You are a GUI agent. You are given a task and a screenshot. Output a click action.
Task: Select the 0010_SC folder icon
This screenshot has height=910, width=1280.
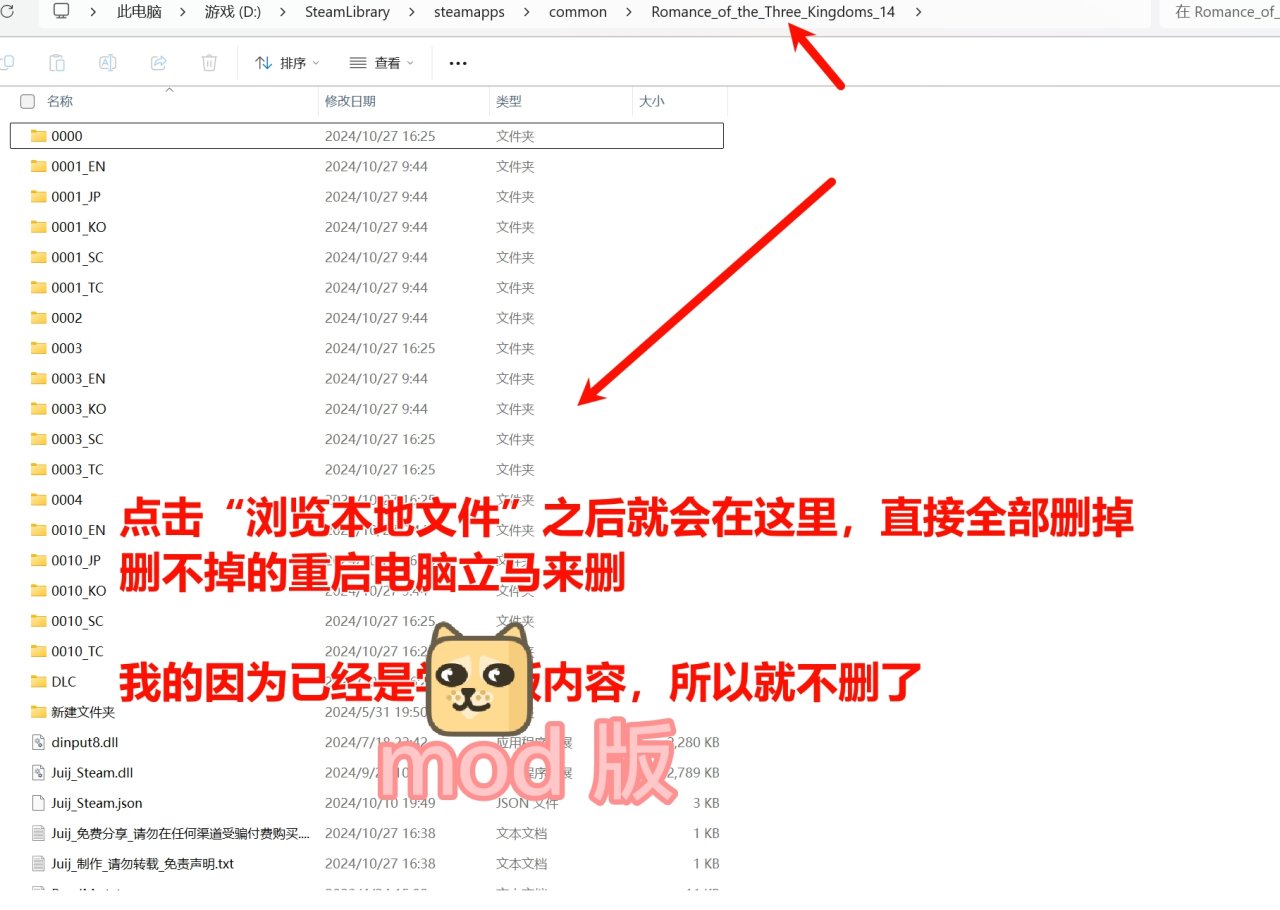(38, 621)
